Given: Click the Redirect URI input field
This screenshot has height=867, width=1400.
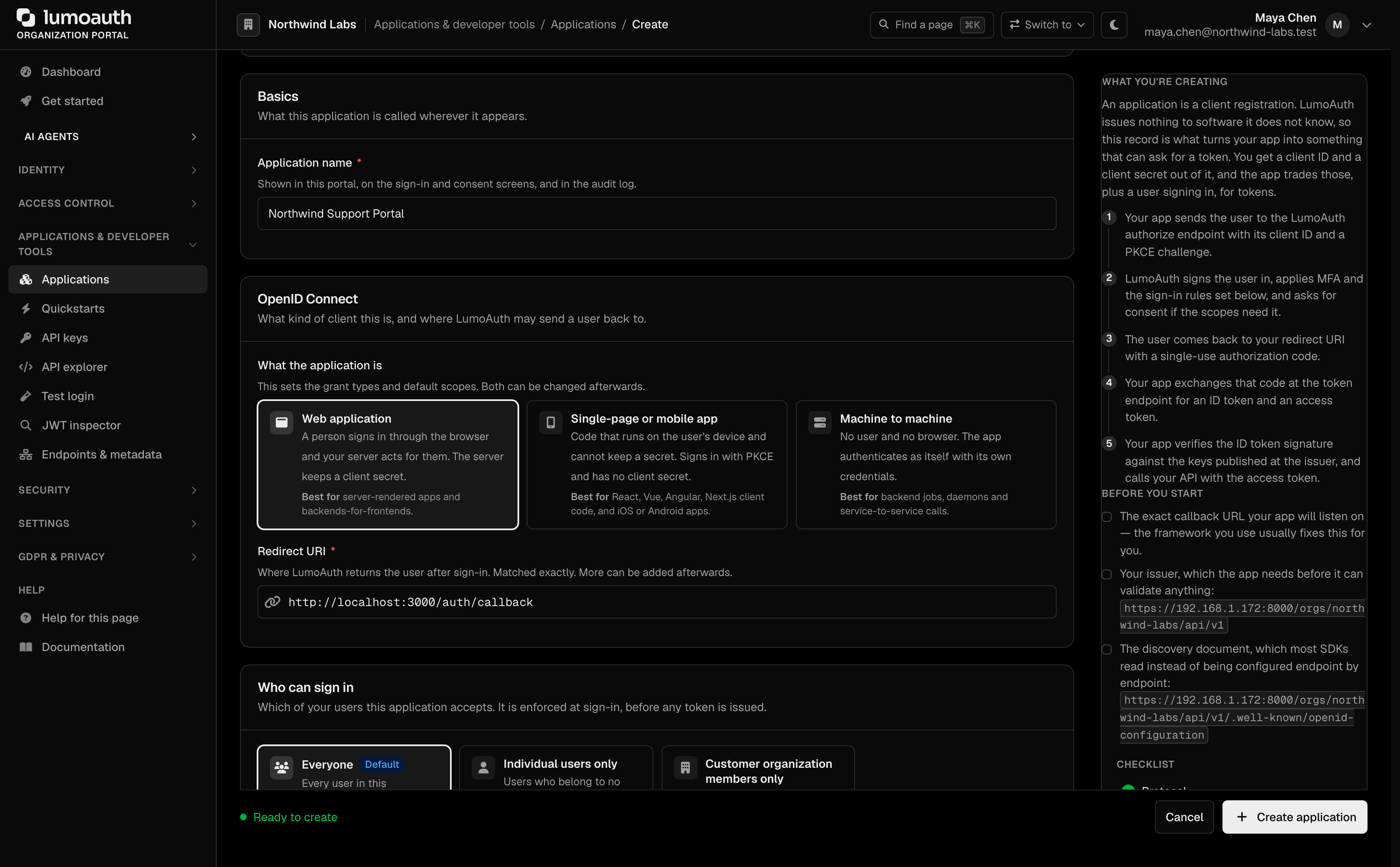Looking at the screenshot, I should [657, 602].
